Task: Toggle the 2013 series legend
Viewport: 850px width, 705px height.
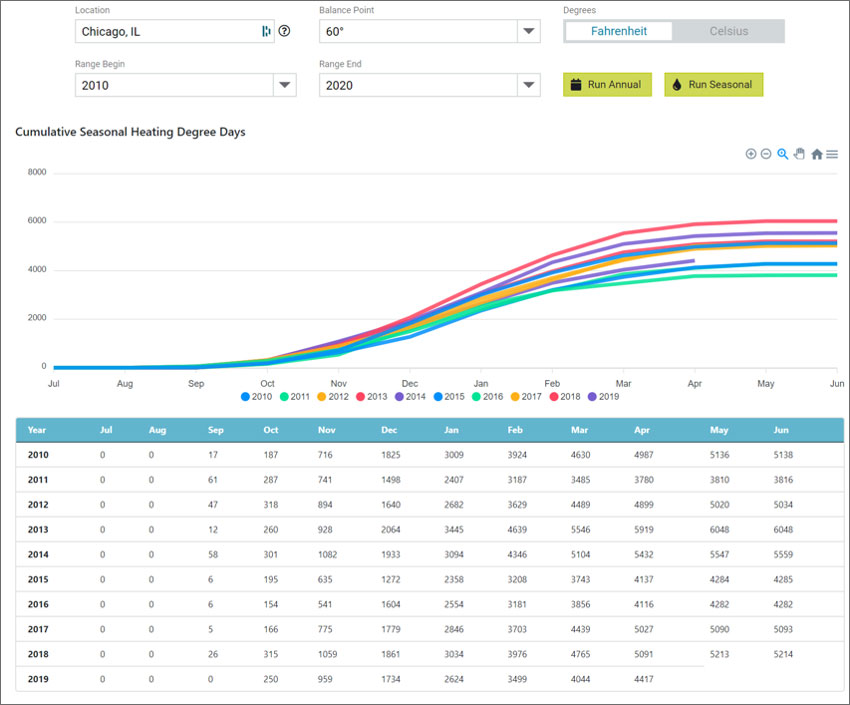Action: click(371, 397)
